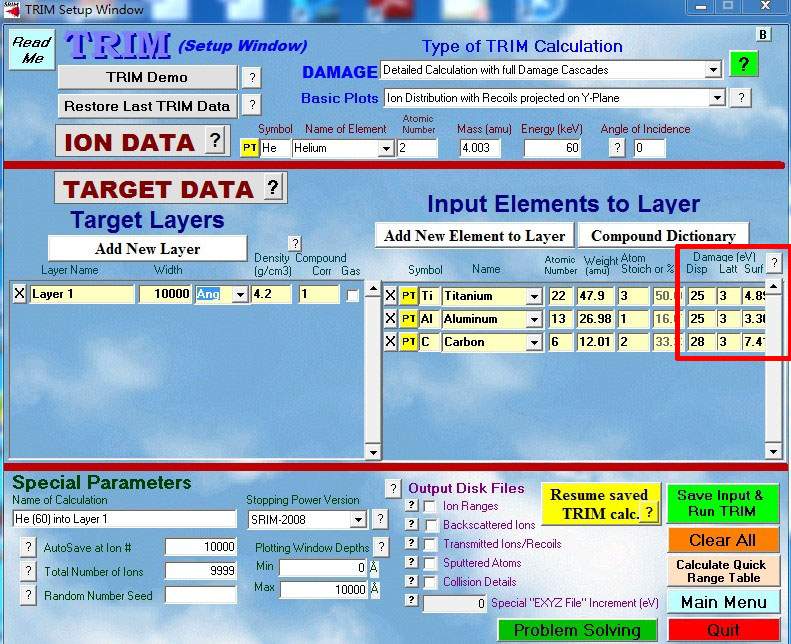Click Calculate Quick Range Table

pyautogui.click(x=723, y=571)
